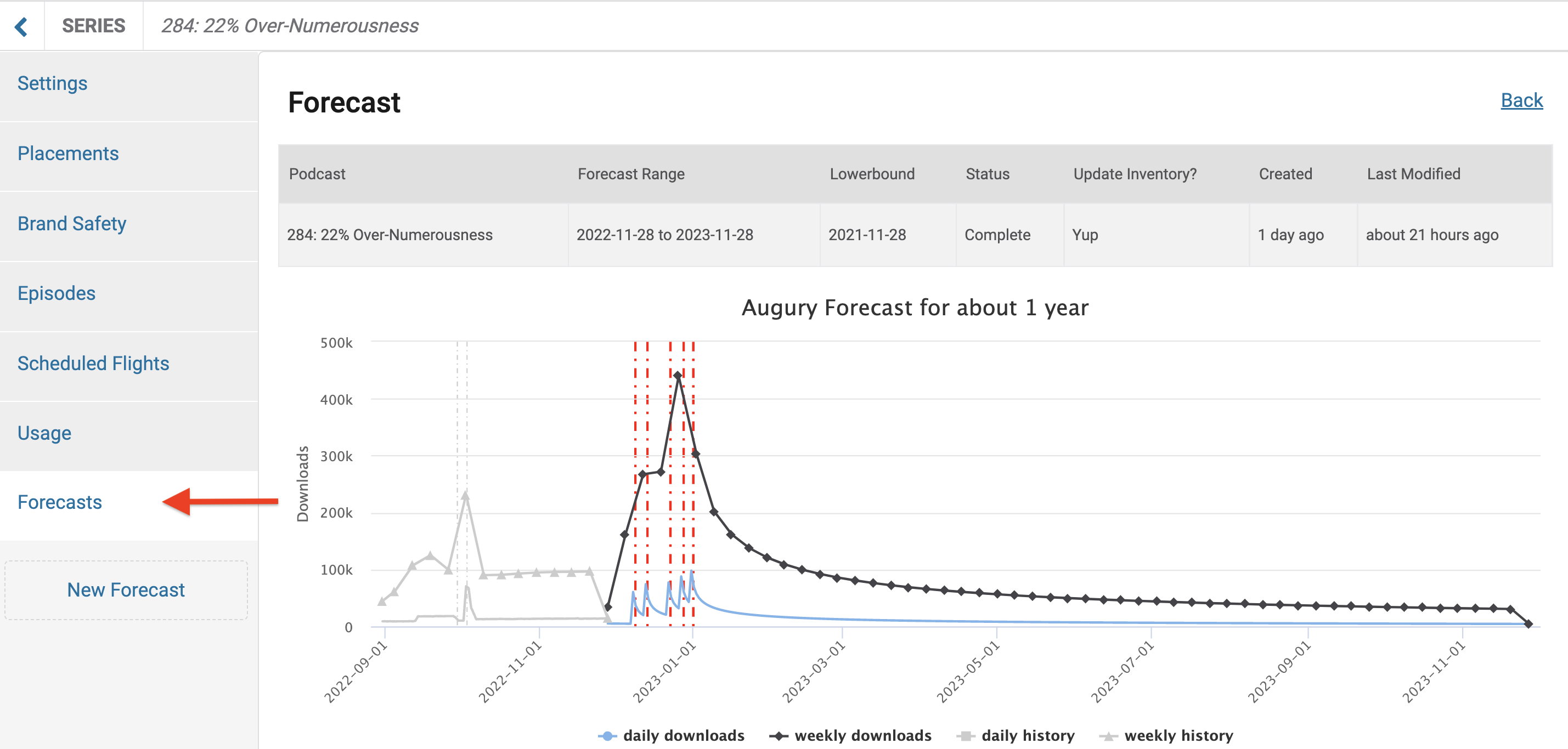Open the Forecasts section
The width and height of the screenshot is (1568, 749).
coord(60,502)
